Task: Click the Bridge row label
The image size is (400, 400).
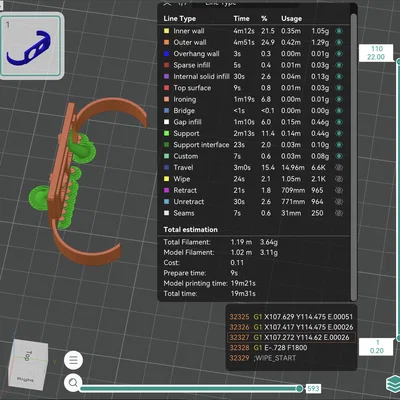Action: [184, 111]
